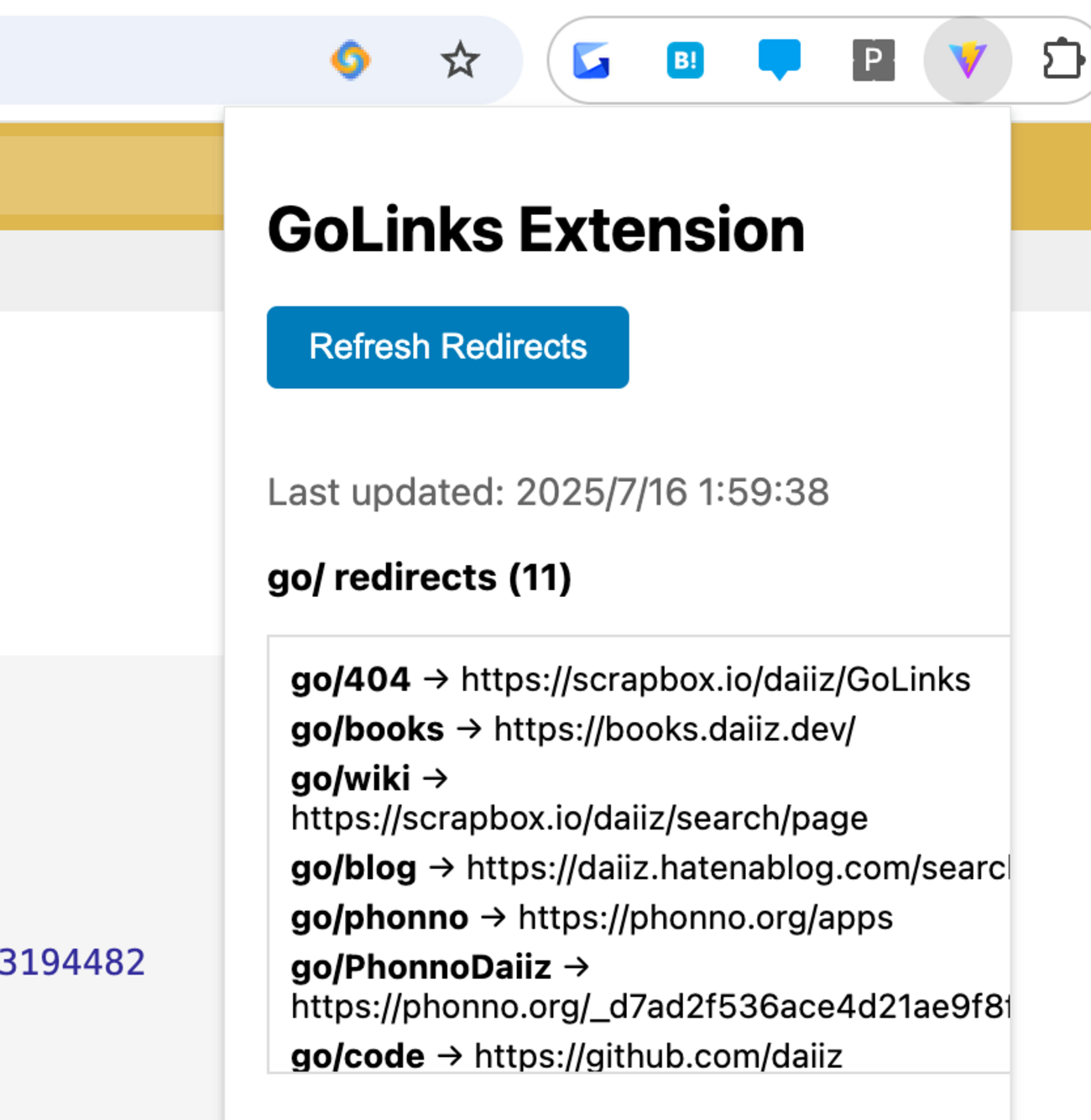Click the blue speech bubble extension icon
Viewport: 1091px width, 1120px height.
[x=780, y=60]
